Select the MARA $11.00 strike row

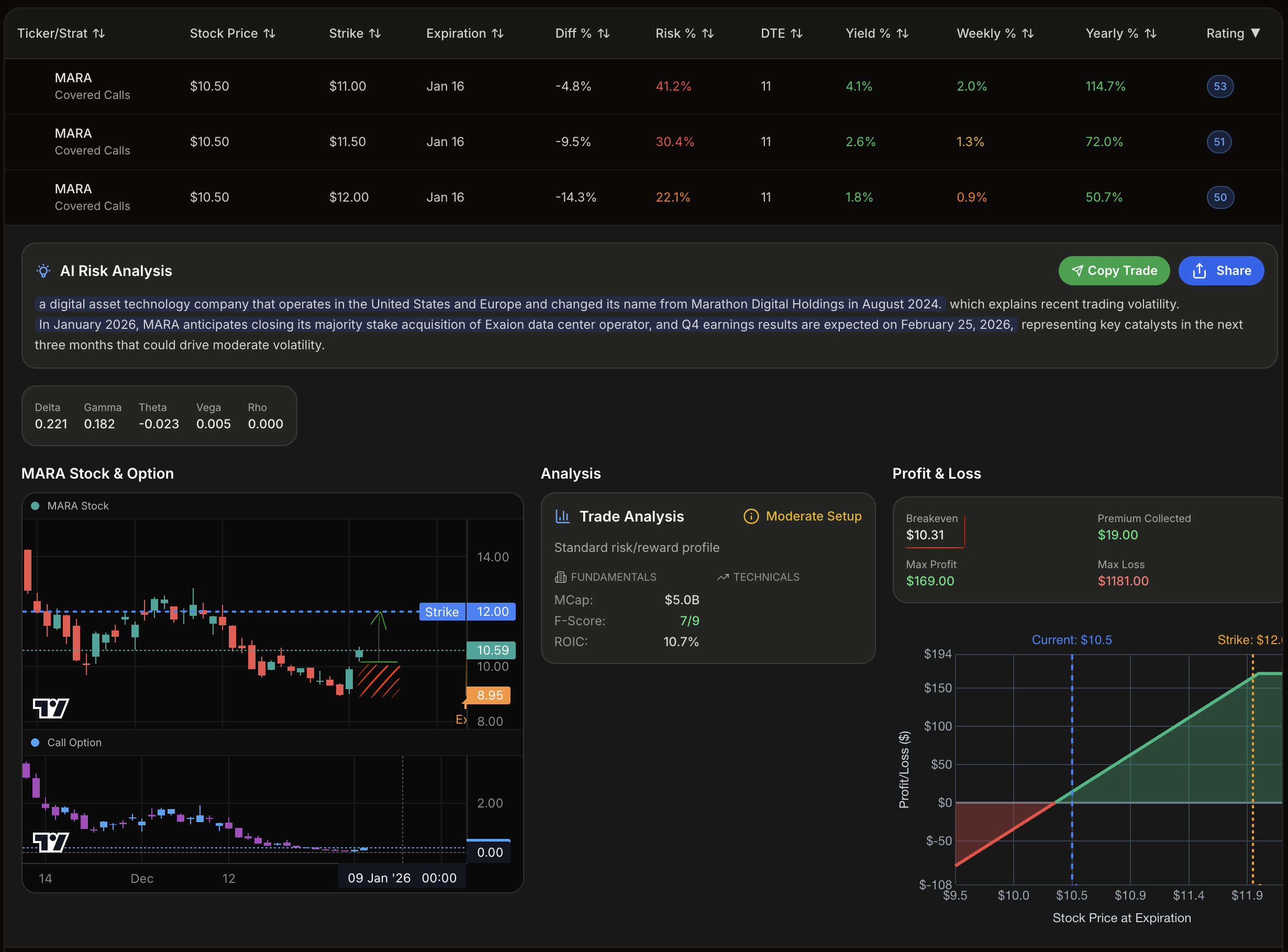643,86
